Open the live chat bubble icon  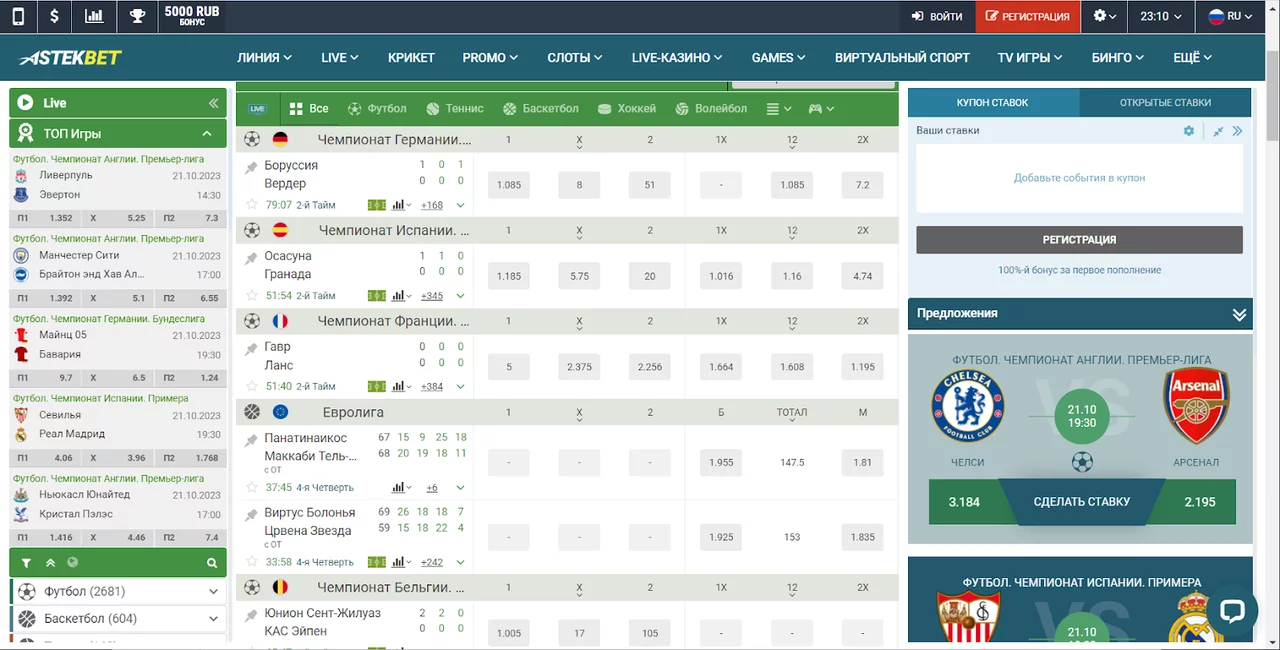point(1231,611)
